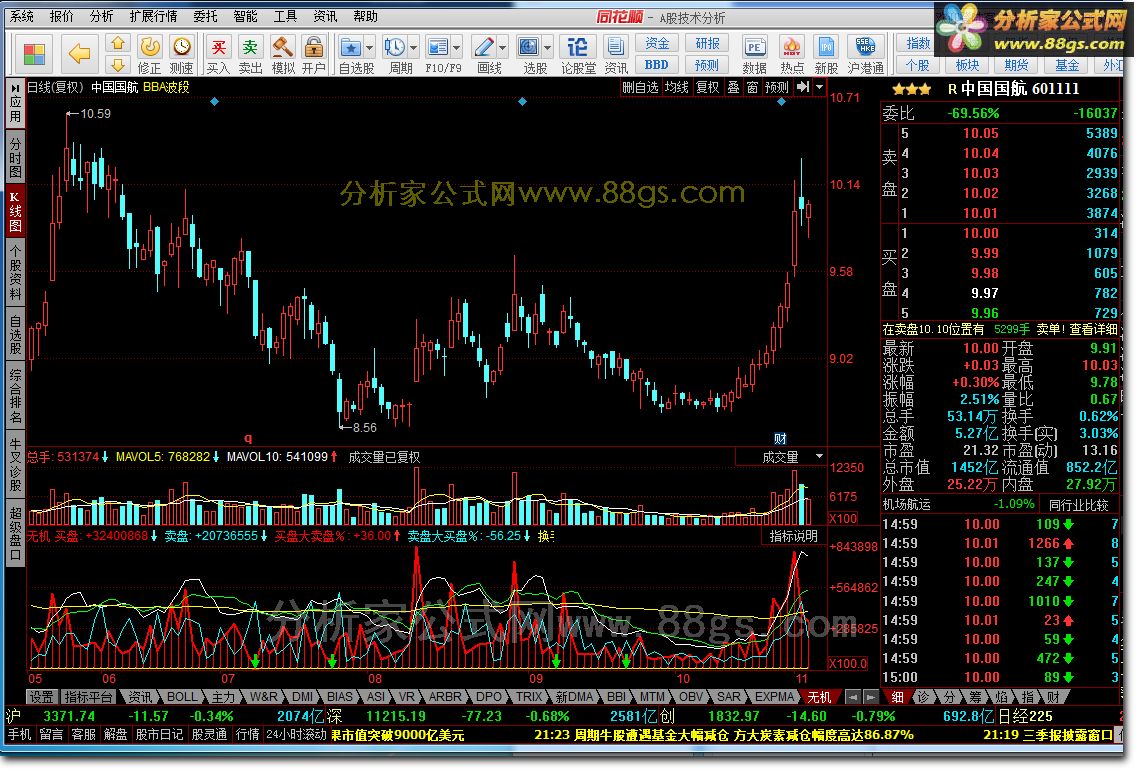Open chart header options dropdown arrow
Viewport: 1136px width, 769px height.
[x=819, y=87]
